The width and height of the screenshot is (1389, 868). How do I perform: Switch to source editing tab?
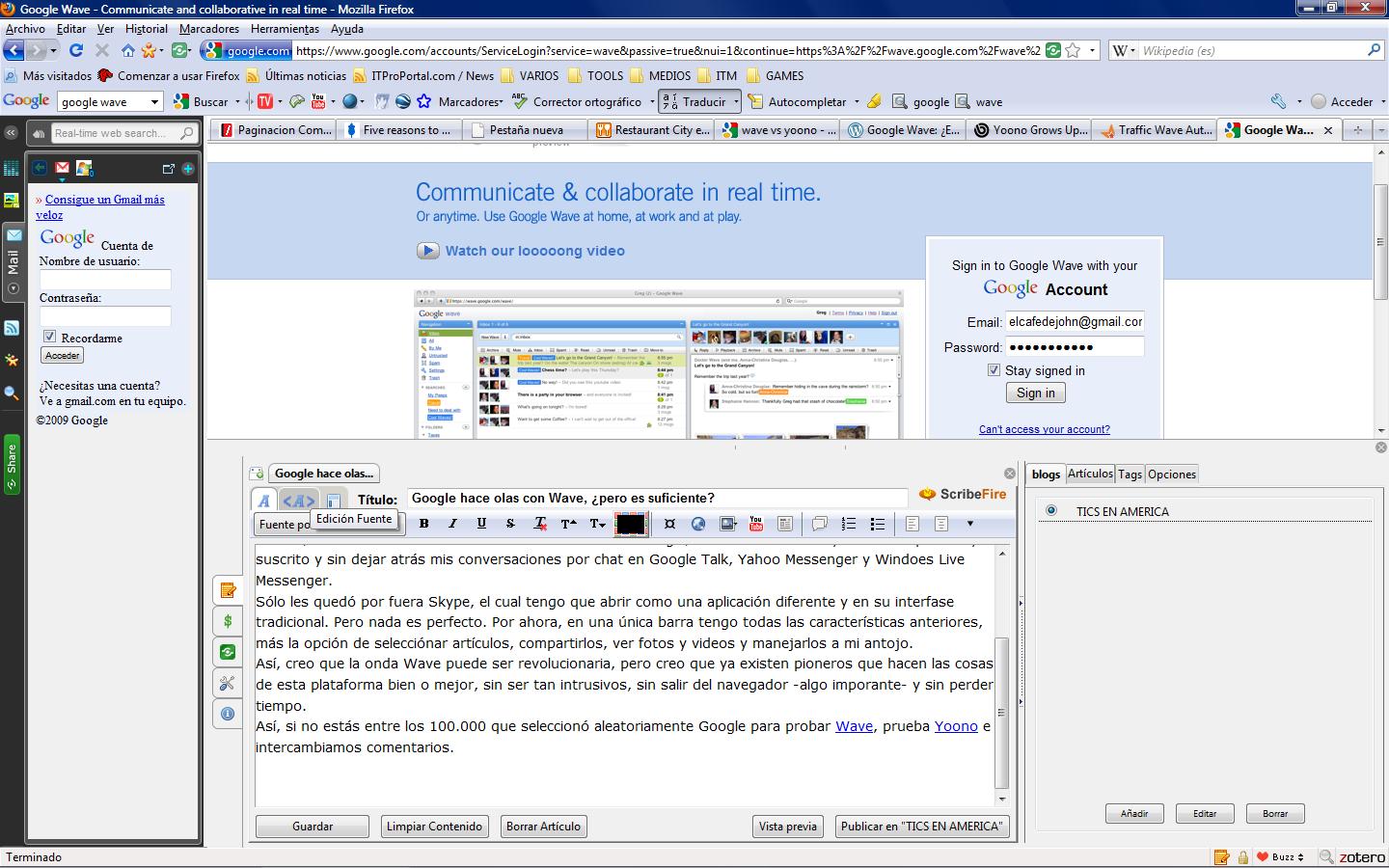click(x=298, y=501)
